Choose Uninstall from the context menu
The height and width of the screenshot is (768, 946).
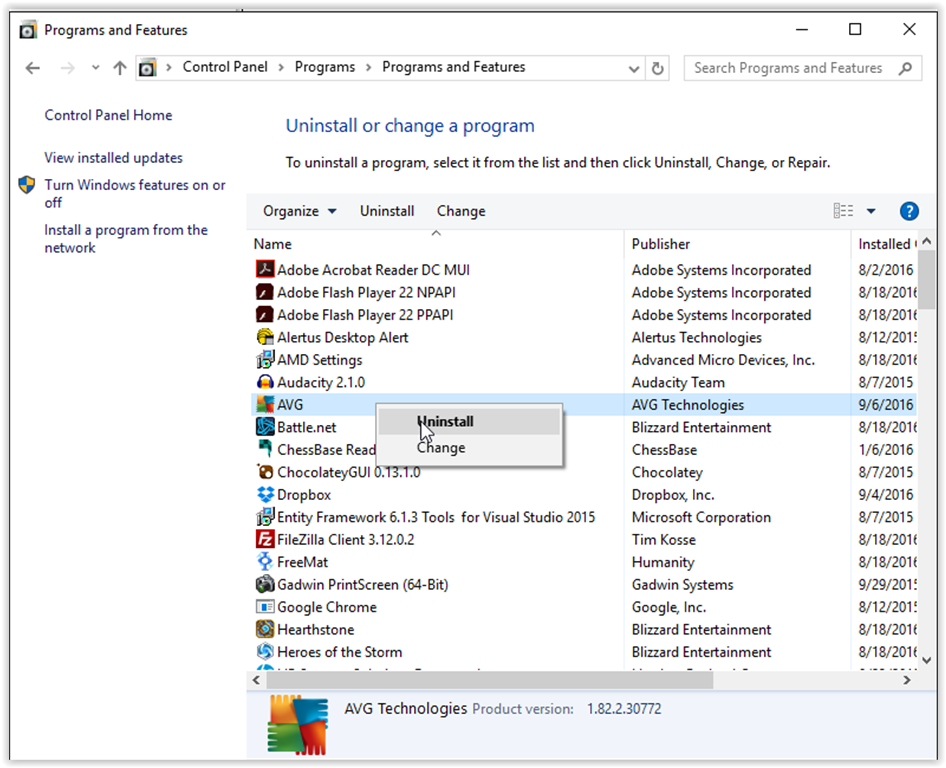coord(469,422)
